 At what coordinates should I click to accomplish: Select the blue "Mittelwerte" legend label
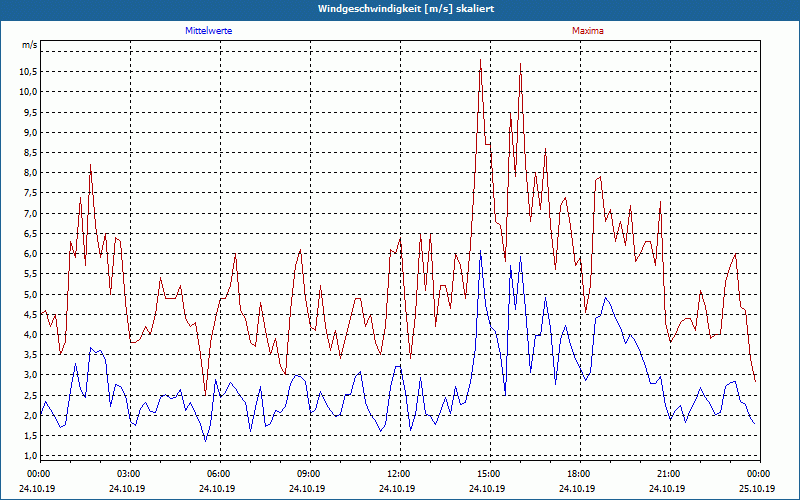tap(209, 31)
